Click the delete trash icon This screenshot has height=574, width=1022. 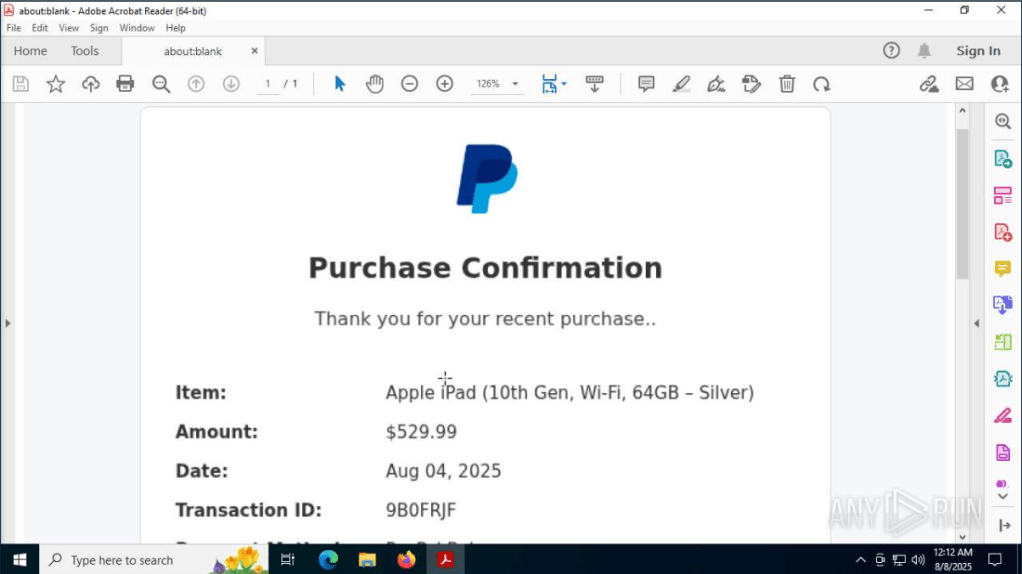[787, 84]
